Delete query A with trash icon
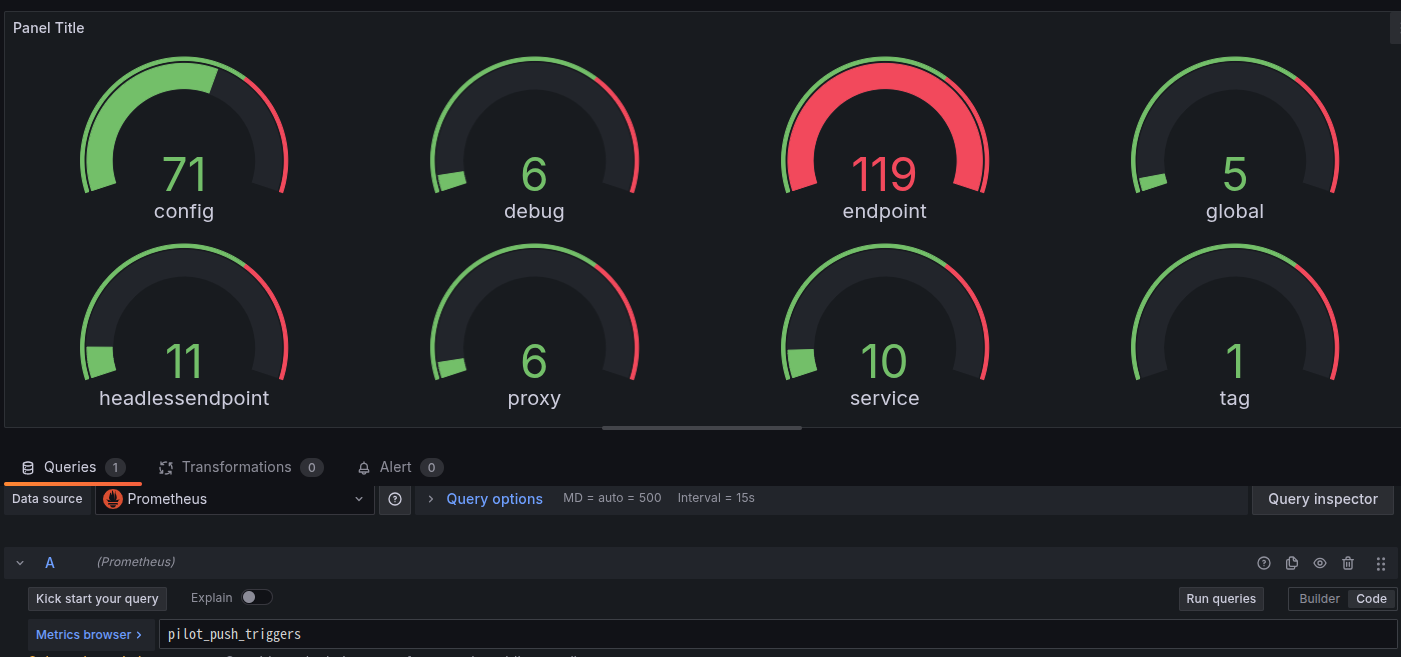Image resolution: width=1401 pixels, height=657 pixels. click(x=1348, y=563)
